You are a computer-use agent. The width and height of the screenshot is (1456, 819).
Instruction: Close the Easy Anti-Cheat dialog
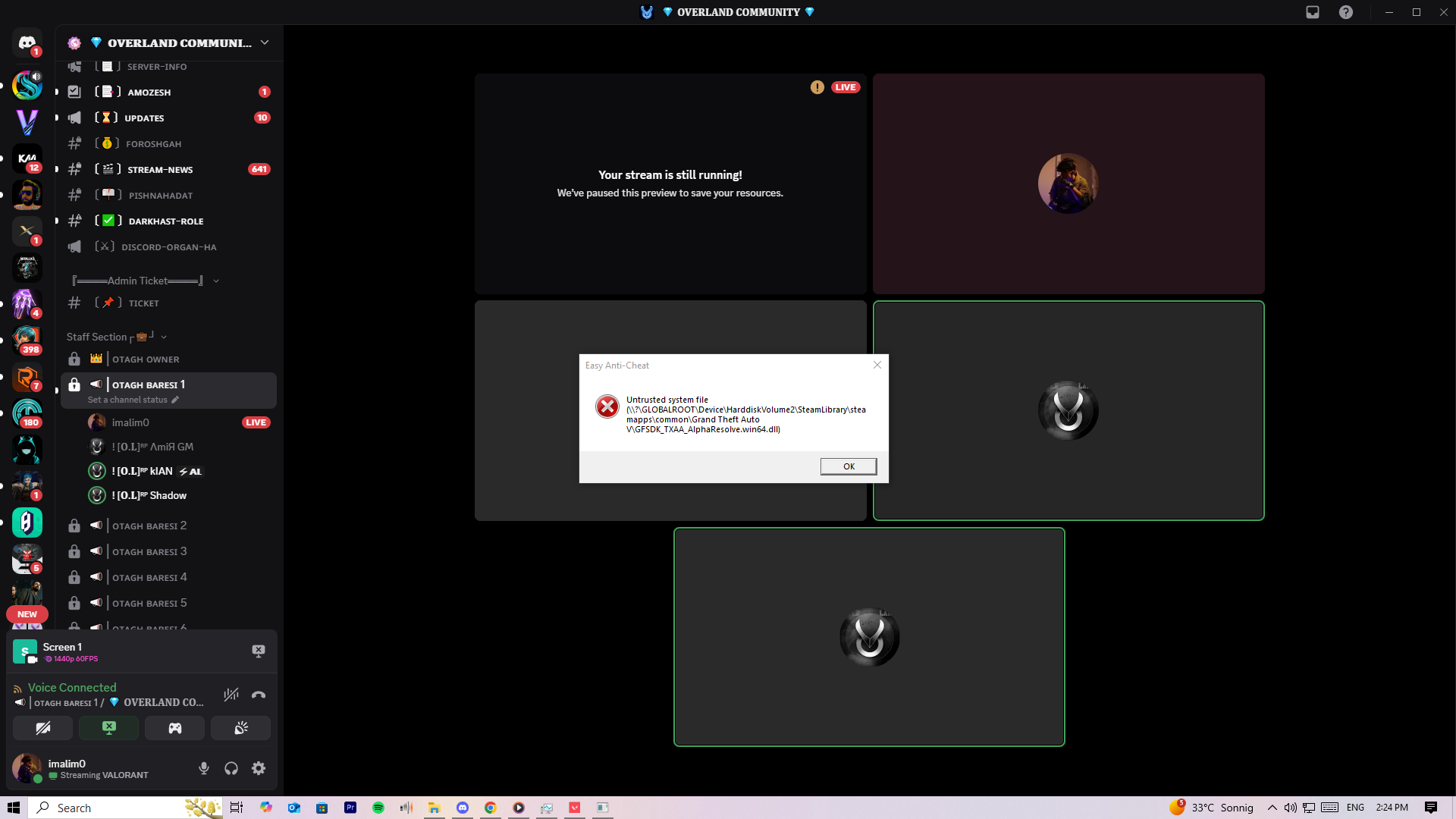point(877,365)
